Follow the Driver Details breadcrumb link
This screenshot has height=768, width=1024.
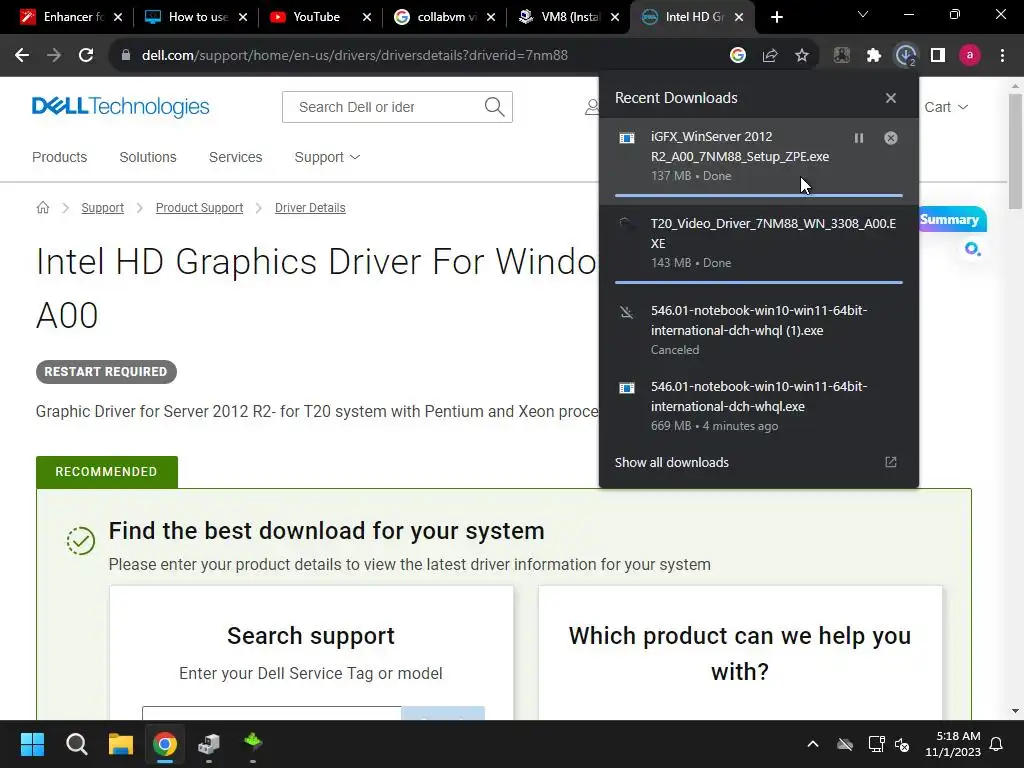click(x=310, y=208)
